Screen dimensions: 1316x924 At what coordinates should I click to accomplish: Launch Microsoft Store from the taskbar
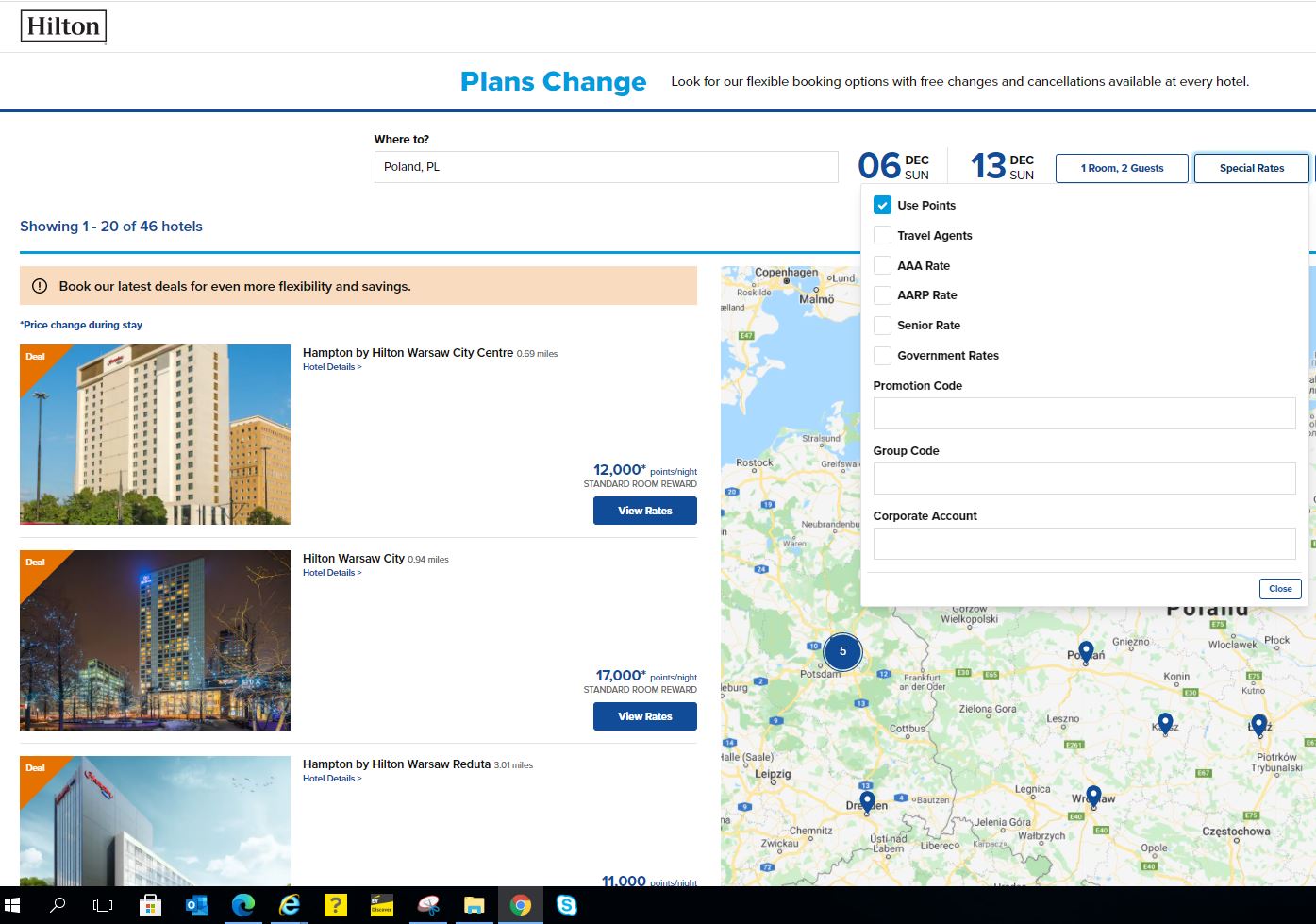coord(150,905)
